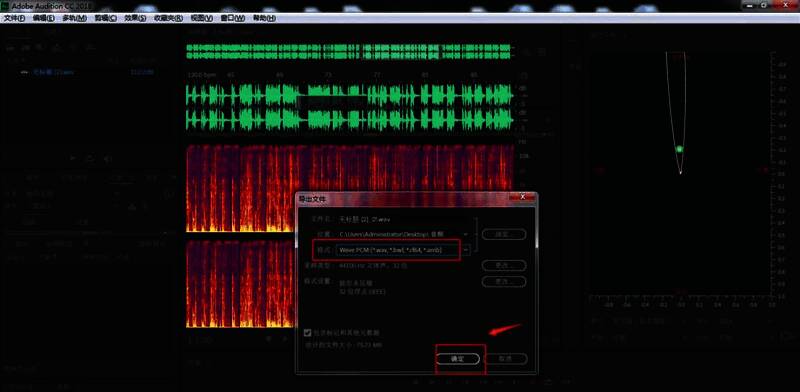The image size is (800, 392).
Task: Open the 窗口(W) menu
Action: point(233,18)
